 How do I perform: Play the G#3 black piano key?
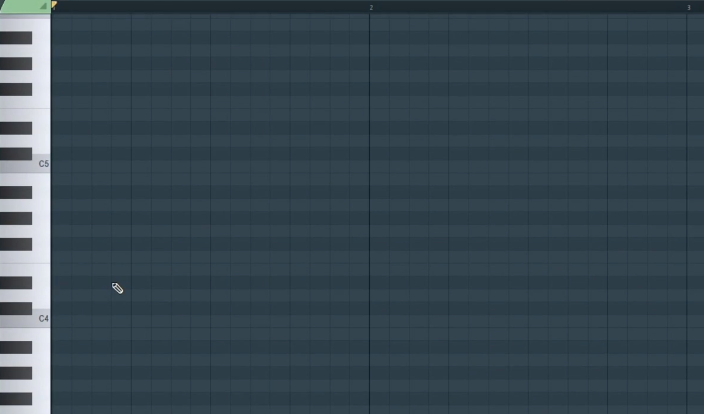tap(16, 373)
